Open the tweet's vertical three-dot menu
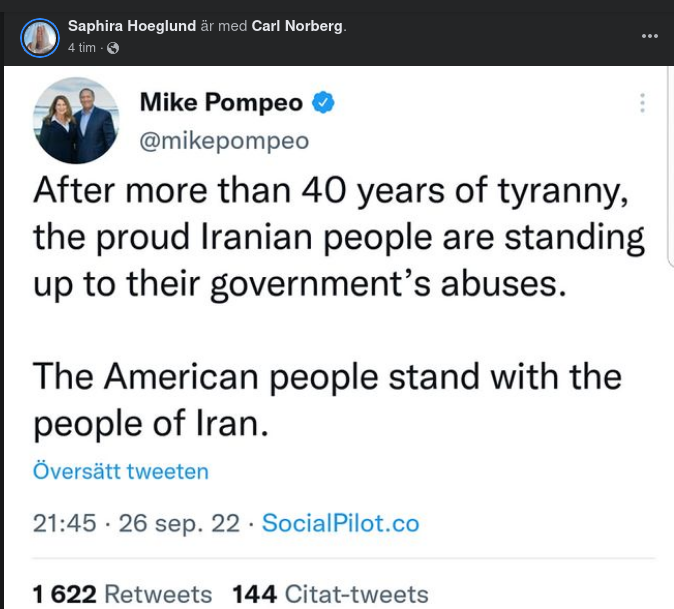 (x=642, y=103)
